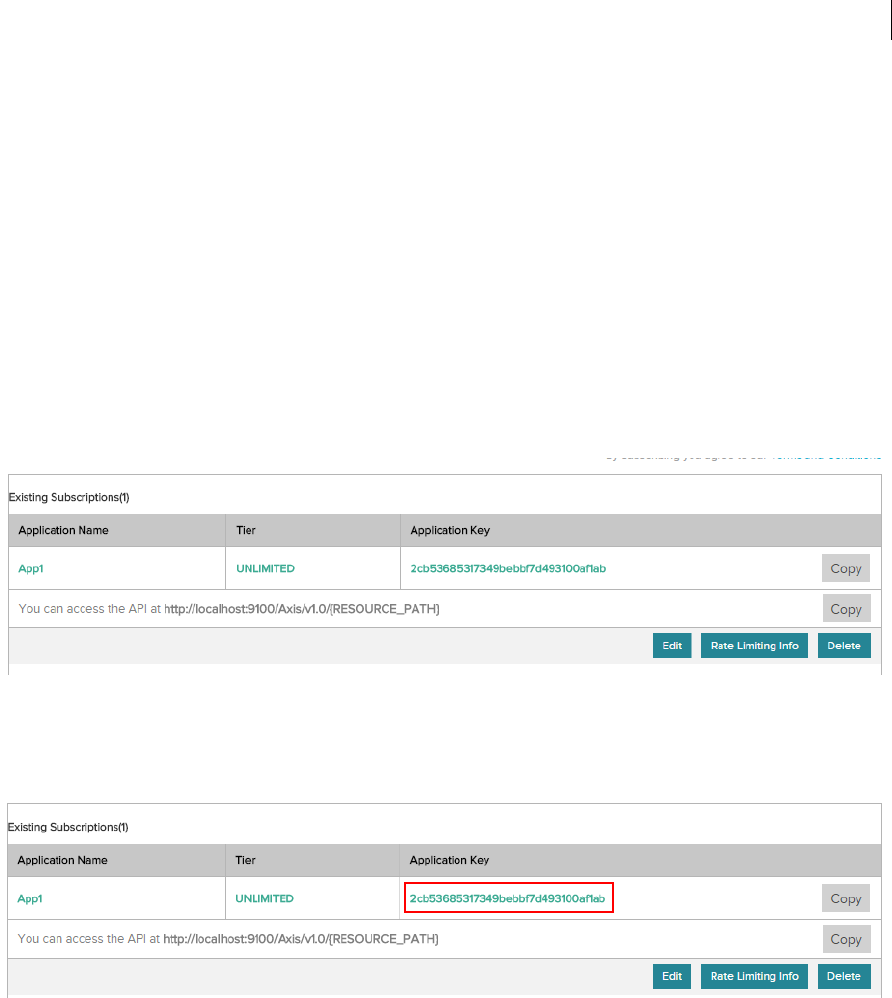Viewport: 892px width, 998px height.
Task: Copy the API access URL in lower table
Action: click(x=846, y=939)
